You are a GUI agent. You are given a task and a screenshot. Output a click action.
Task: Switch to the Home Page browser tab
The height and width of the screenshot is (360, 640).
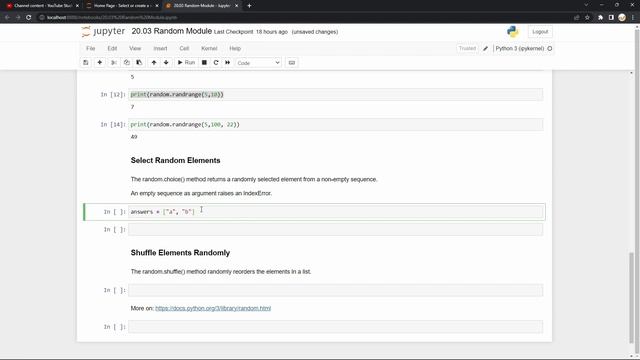point(122,6)
